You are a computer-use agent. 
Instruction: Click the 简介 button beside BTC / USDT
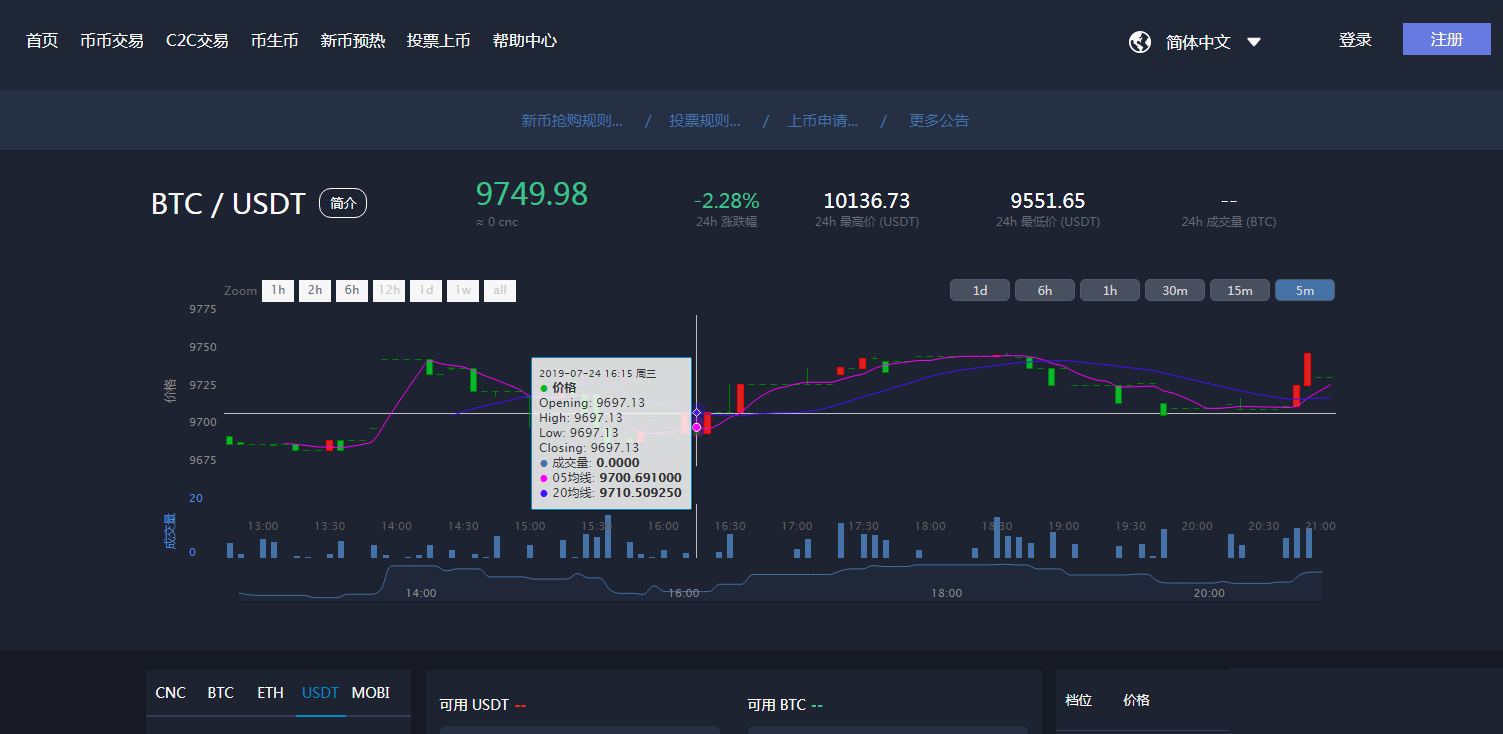(343, 203)
